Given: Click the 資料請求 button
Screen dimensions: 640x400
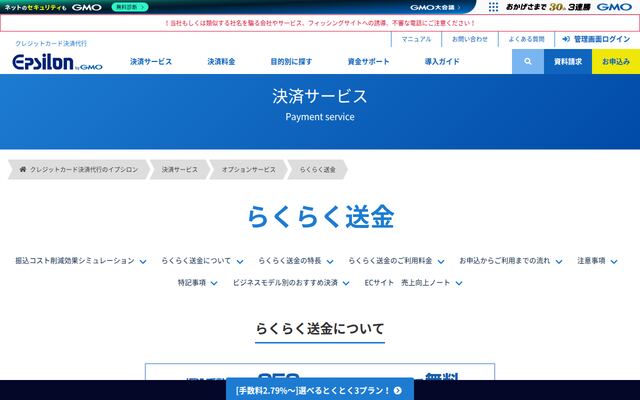Looking at the screenshot, I should tap(568, 62).
